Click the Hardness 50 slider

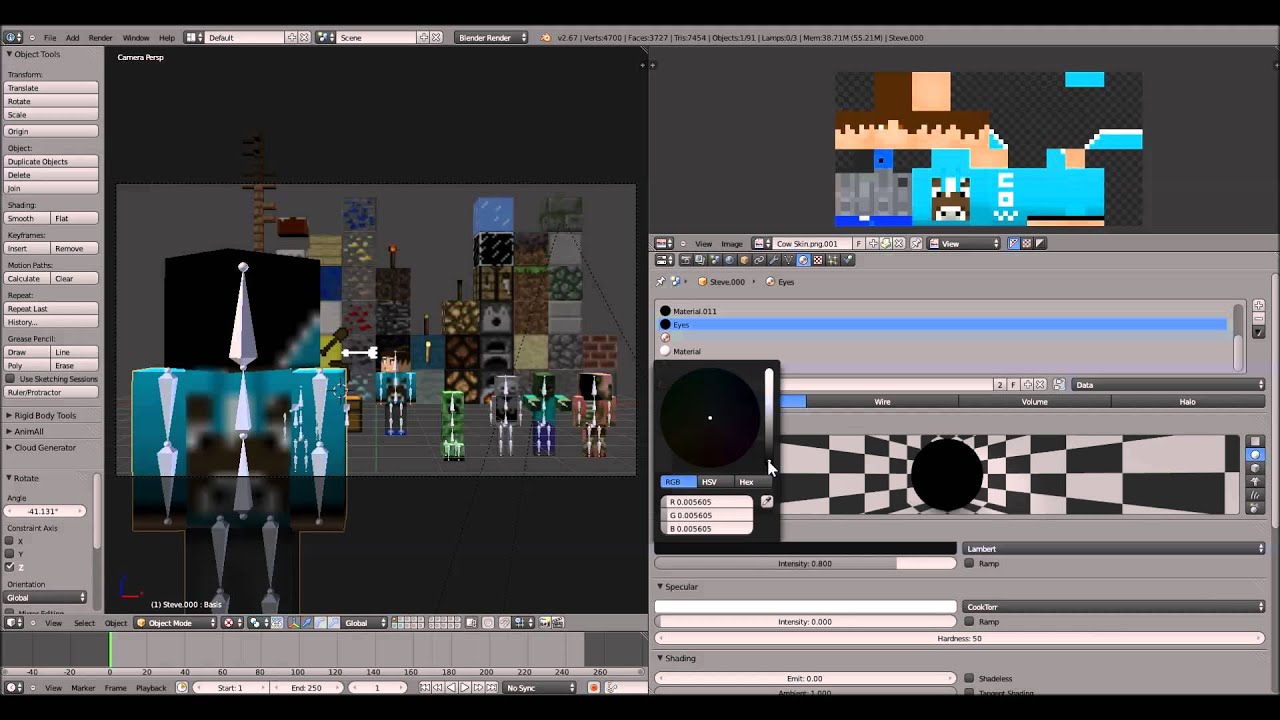[960, 638]
